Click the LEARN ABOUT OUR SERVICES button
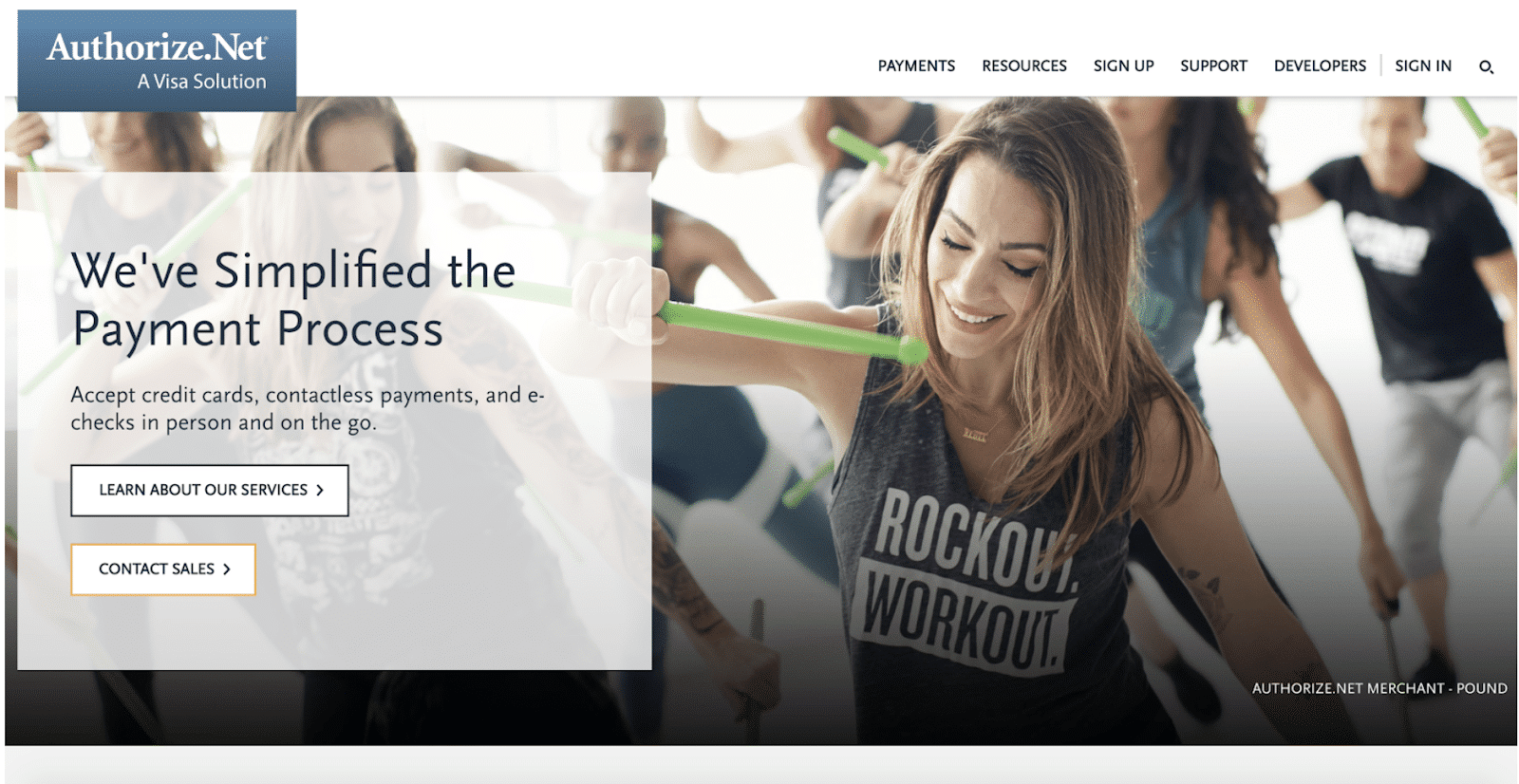 (x=210, y=491)
